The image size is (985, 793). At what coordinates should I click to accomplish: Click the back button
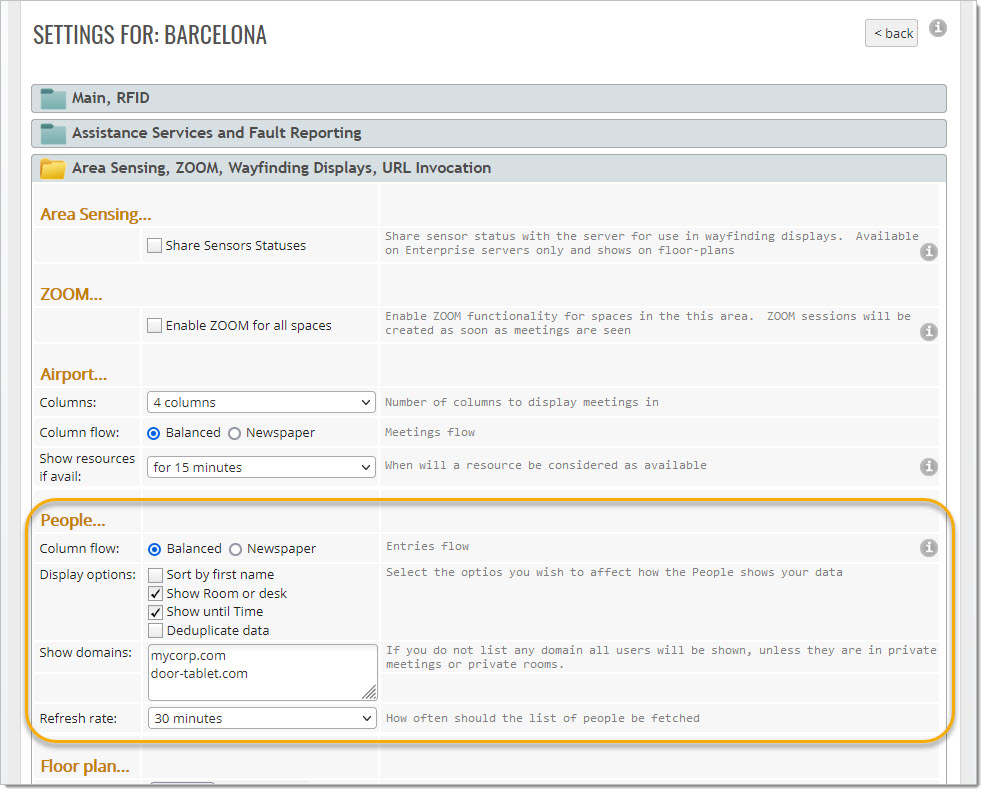pos(891,33)
